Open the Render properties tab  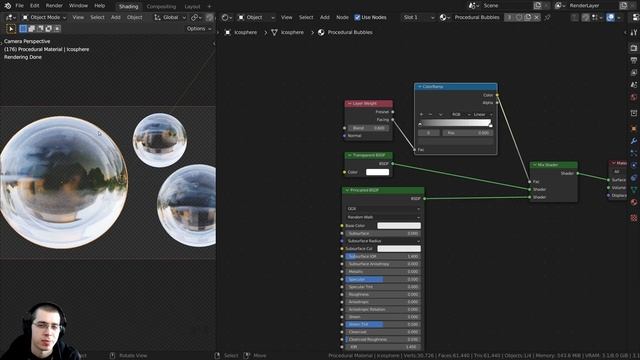(634, 48)
